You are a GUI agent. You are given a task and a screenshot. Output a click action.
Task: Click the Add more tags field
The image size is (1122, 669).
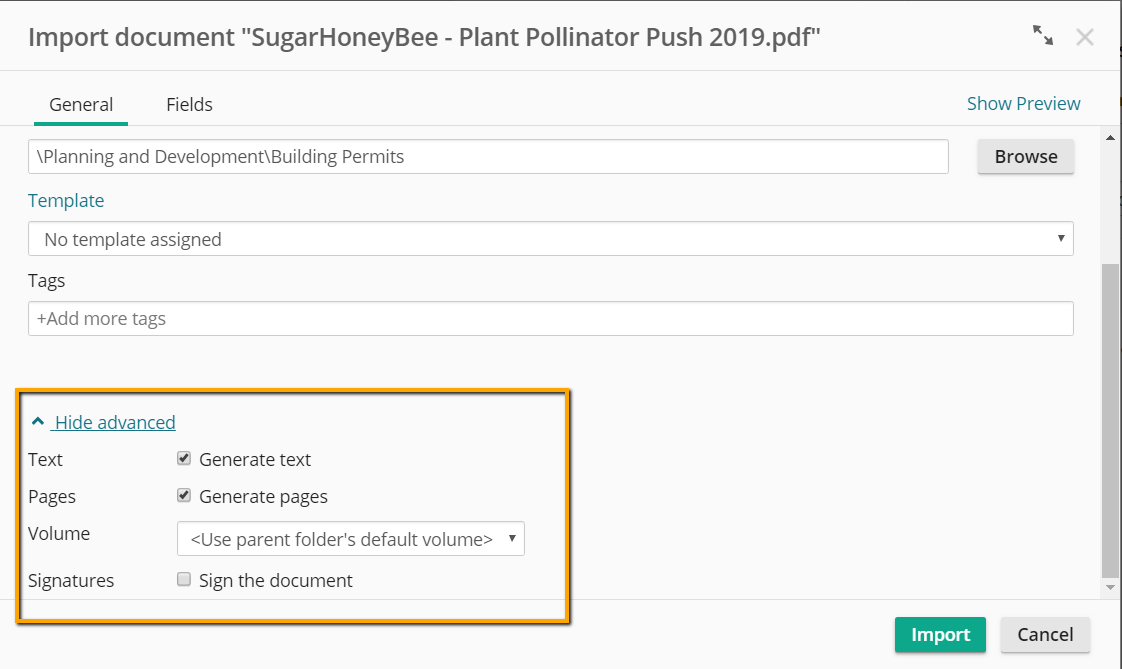point(550,318)
